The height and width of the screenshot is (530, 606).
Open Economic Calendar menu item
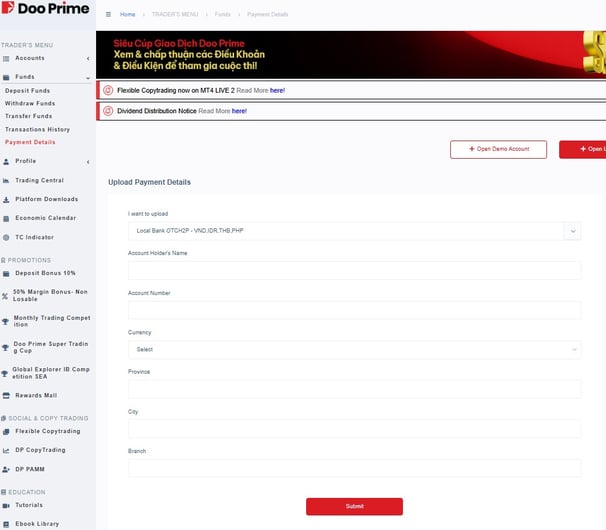46,218
